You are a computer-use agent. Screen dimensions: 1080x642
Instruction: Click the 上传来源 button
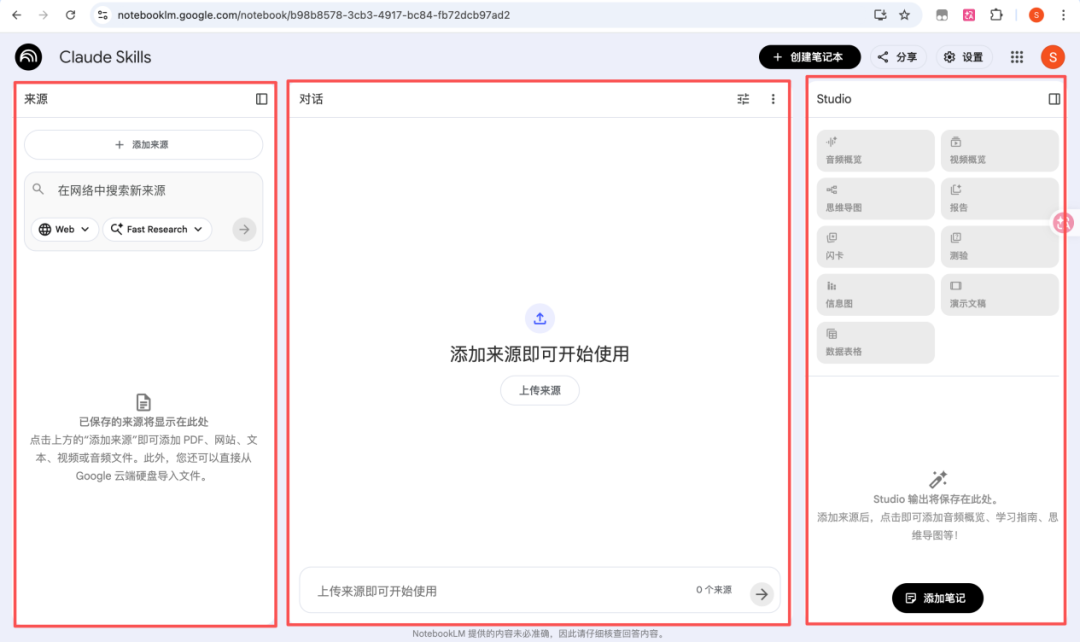click(x=540, y=391)
